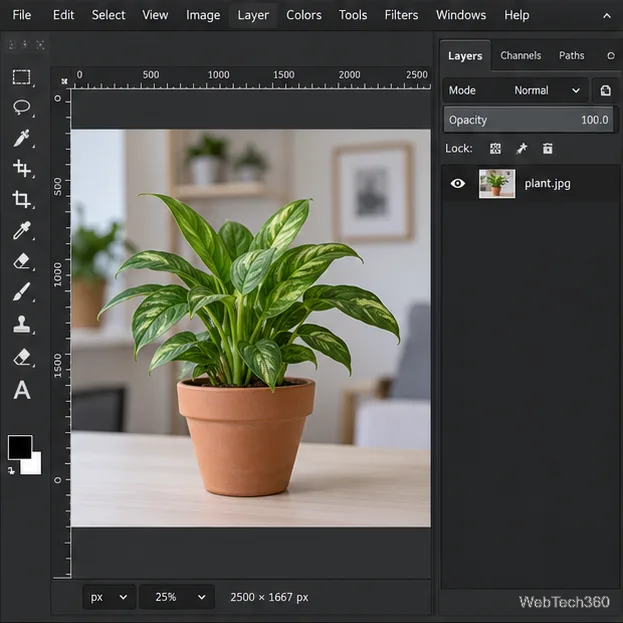This screenshot has height=623, width=623.
Task: Toggle the wand-shaped lock icon
Action: (x=522, y=149)
